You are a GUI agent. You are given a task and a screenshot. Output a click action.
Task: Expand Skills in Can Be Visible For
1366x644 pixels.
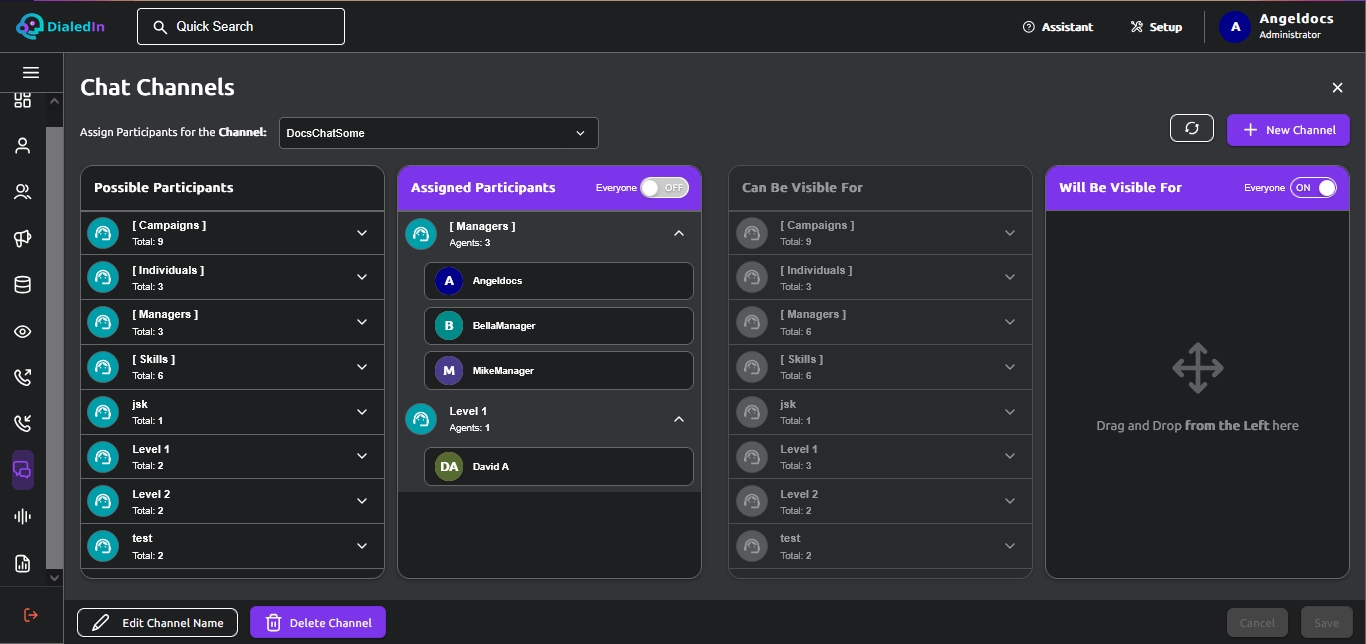(1010, 367)
